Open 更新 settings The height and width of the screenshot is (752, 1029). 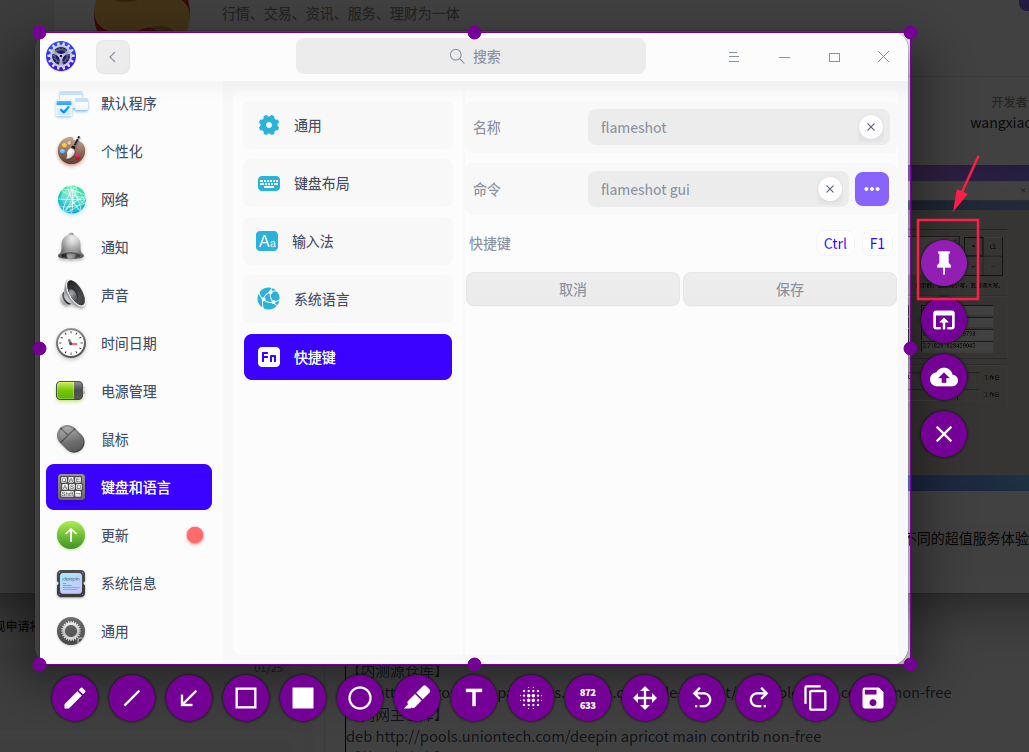pos(129,535)
